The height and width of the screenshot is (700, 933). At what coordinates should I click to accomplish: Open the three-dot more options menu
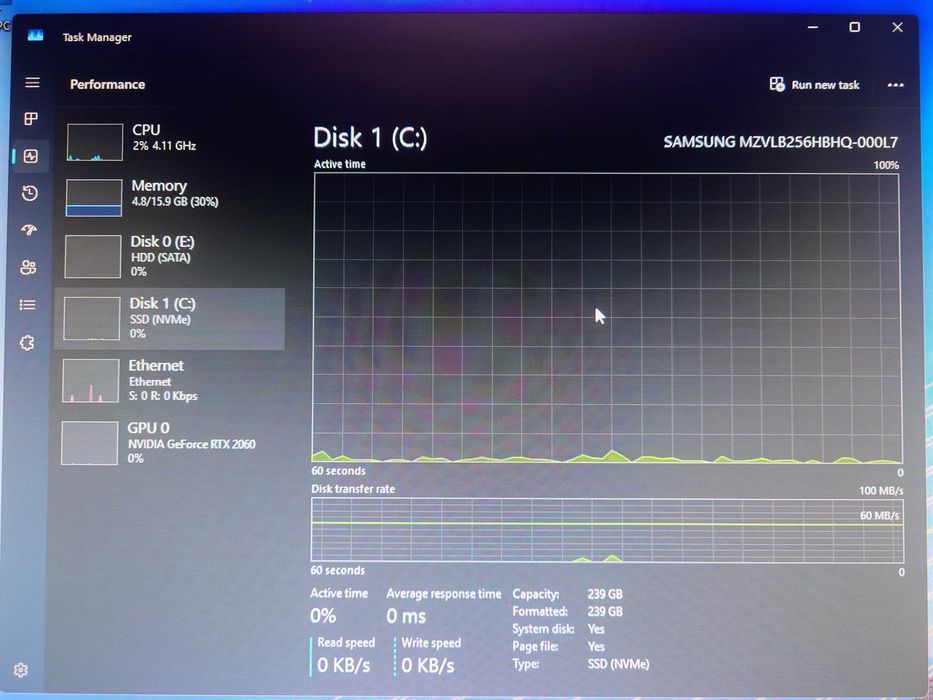click(x=896, y=85)
